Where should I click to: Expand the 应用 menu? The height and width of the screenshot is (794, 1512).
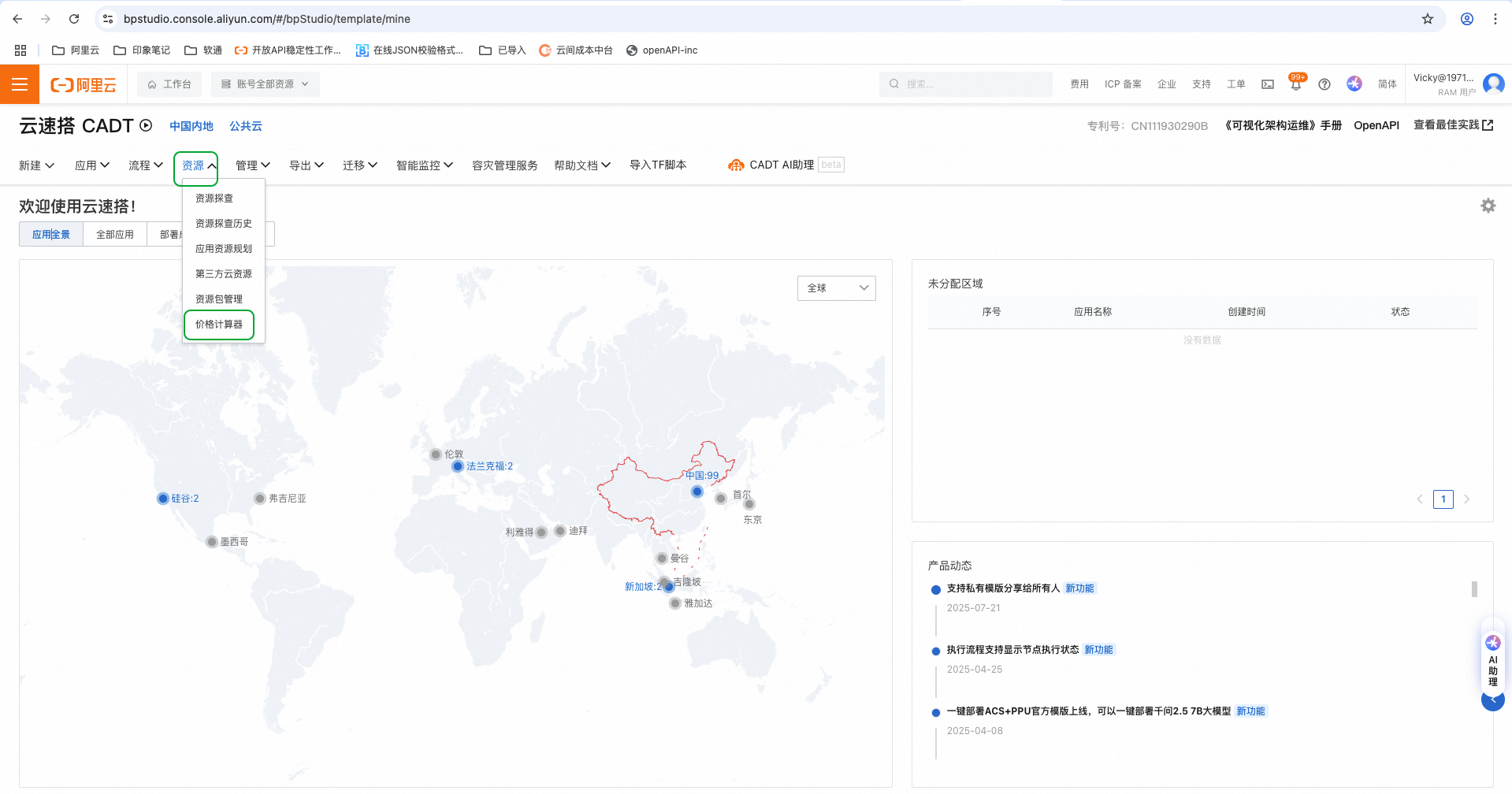click(92, 165)
